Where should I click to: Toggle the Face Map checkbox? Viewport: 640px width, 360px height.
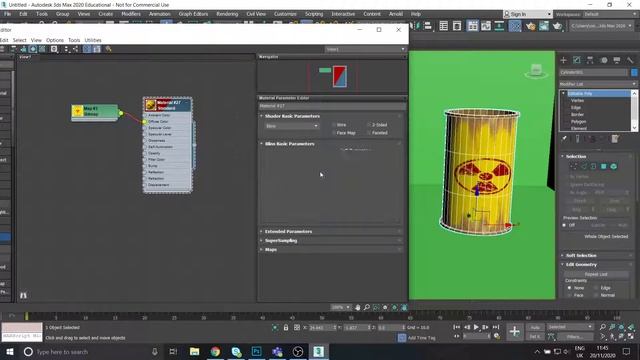coord(334,133)
